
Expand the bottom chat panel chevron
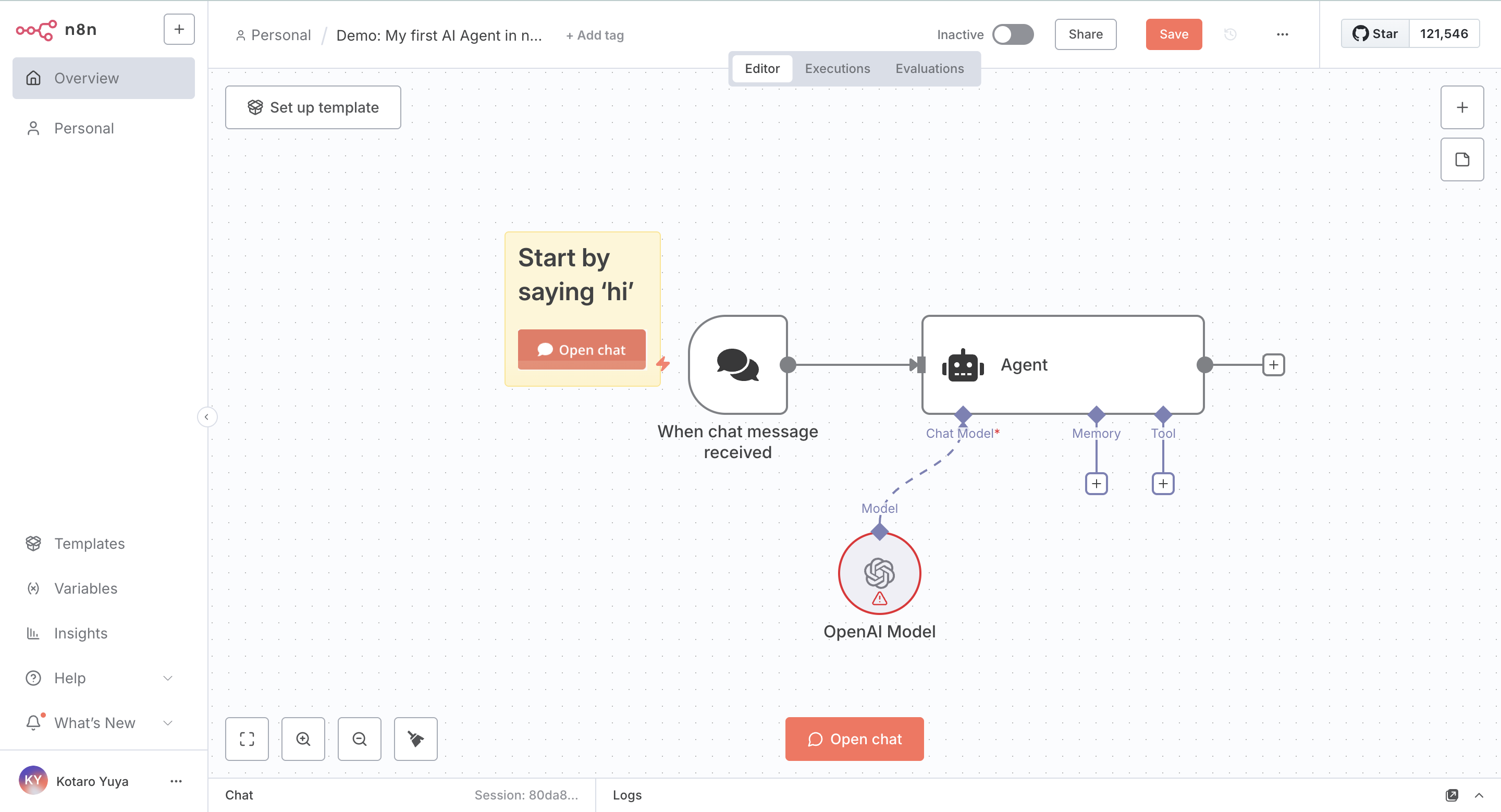pyautogui.click(x=1479, y=795)
